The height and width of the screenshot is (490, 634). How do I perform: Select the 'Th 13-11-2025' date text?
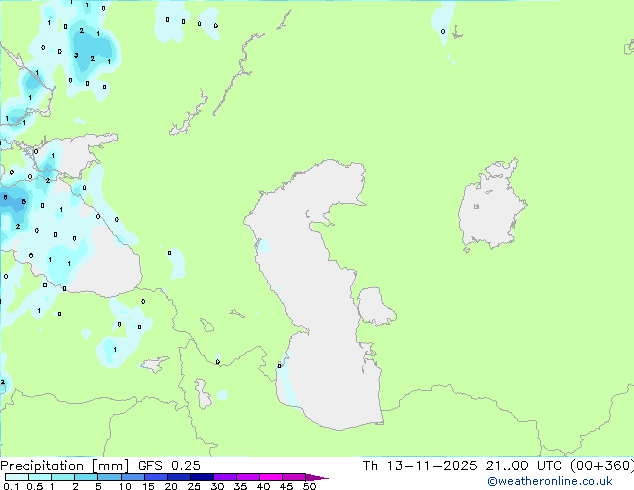coord(420,466)
